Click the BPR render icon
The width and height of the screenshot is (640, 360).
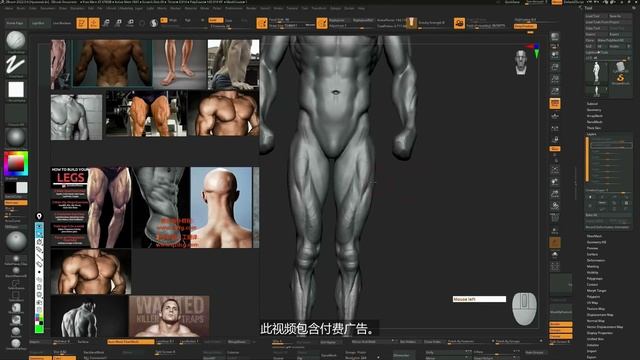(555, 37)
